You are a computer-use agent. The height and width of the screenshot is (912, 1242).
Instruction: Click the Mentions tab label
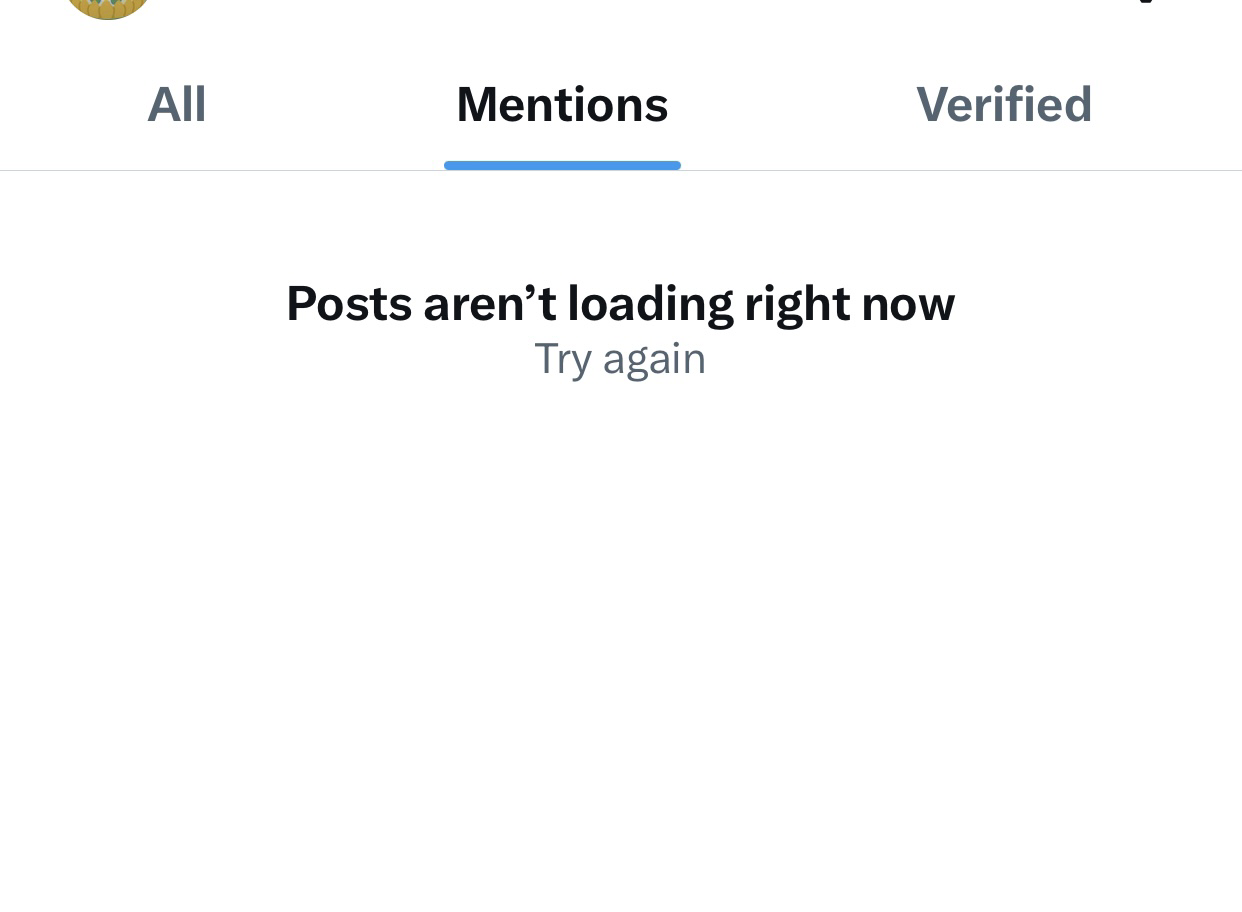(562, 105)
